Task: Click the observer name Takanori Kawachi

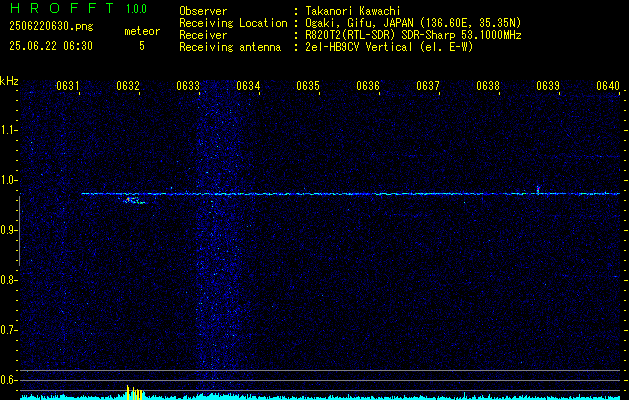Action: tap(353, 11)
